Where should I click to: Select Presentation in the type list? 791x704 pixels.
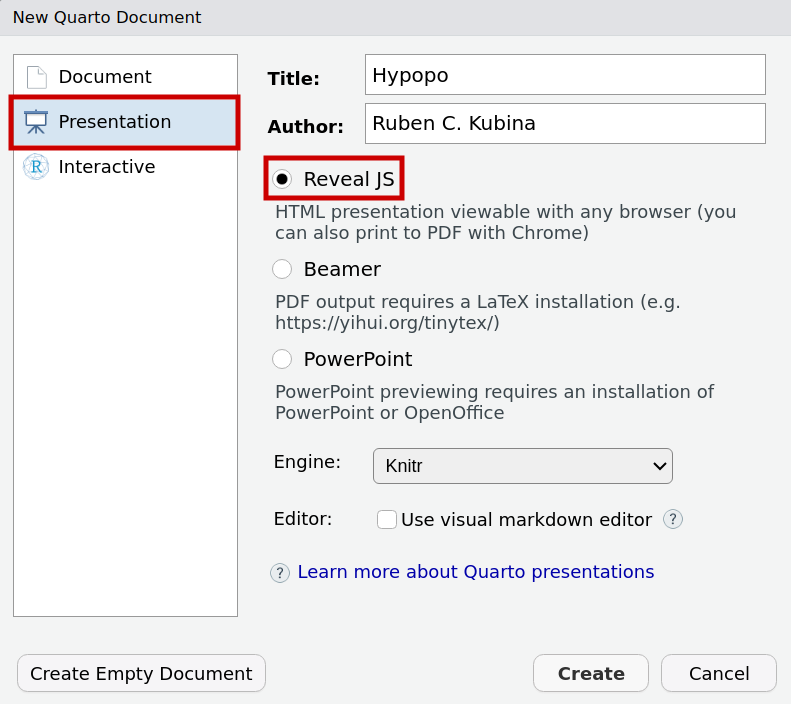(x=114, y=122)
